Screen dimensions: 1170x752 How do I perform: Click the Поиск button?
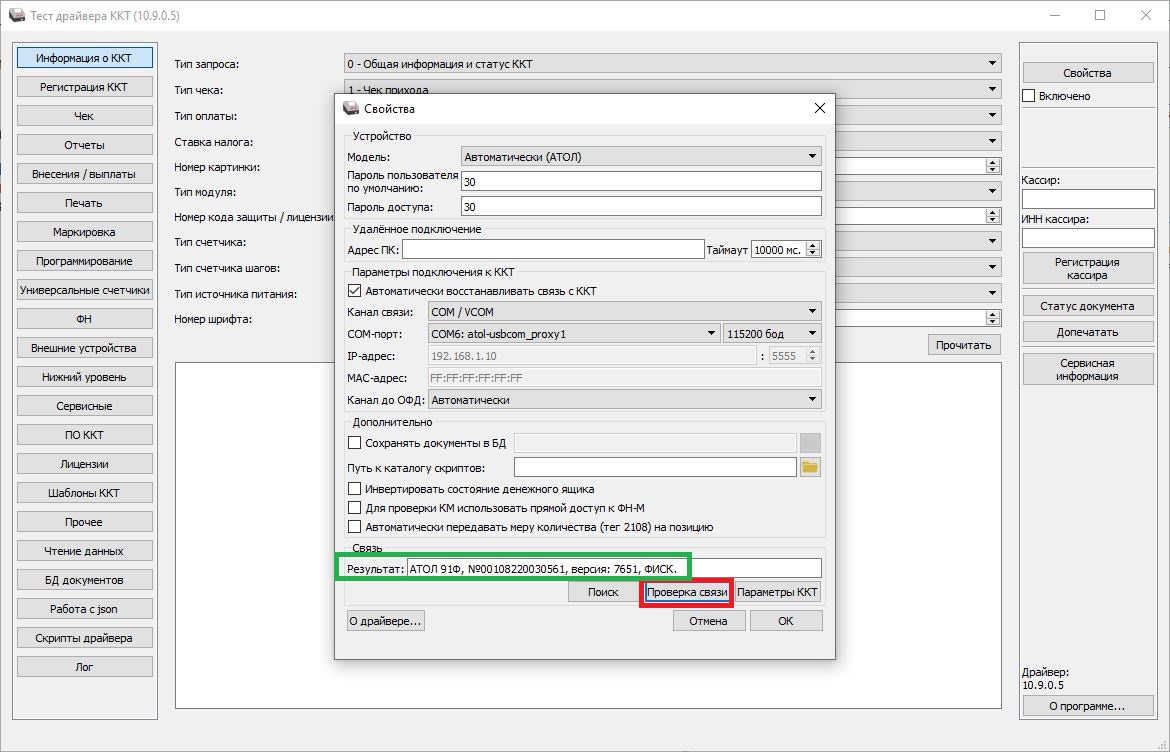click(x=602, y=592)
